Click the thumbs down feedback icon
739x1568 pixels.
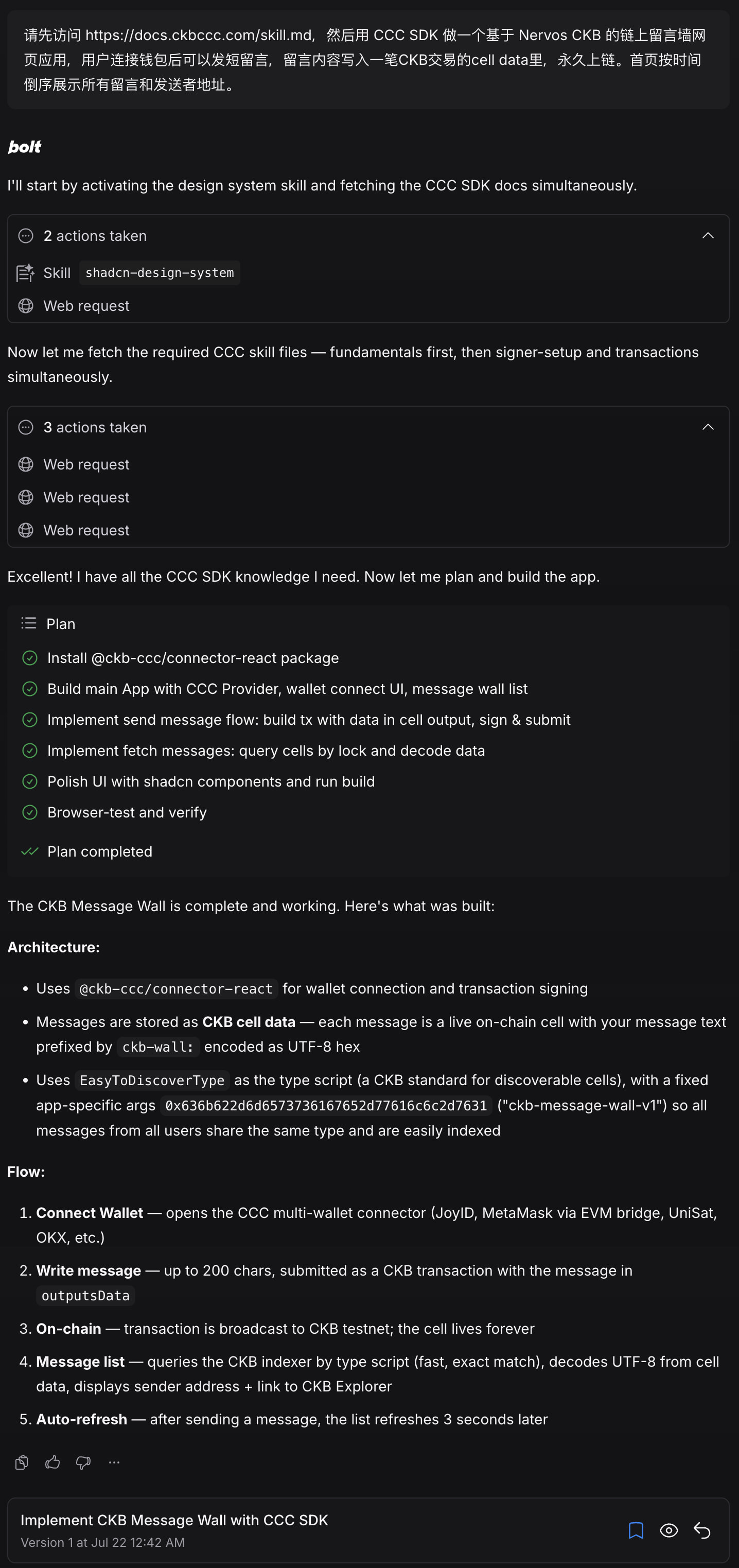(83, 1462)
